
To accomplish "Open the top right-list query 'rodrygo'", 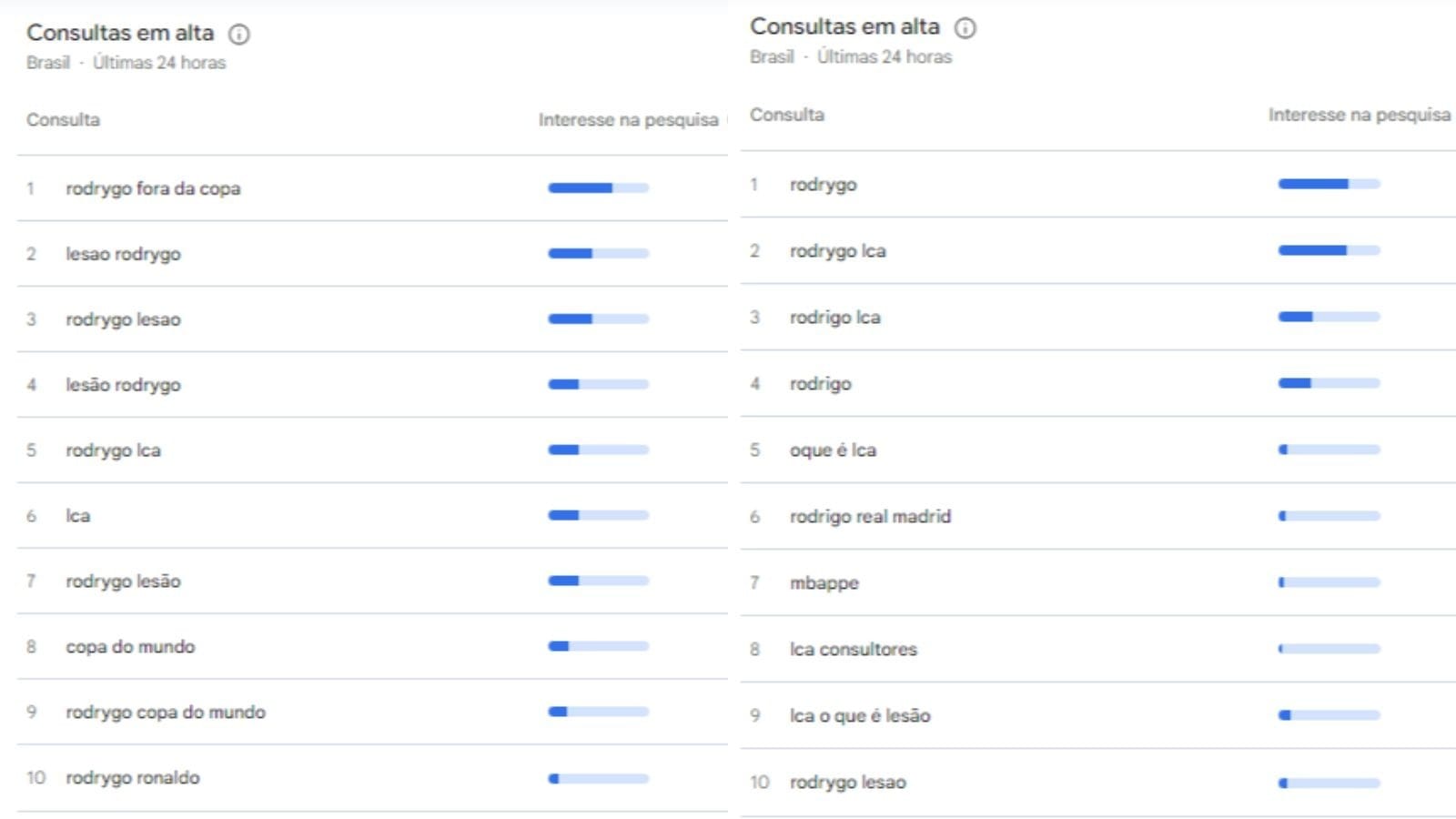I will coord(823,185).
